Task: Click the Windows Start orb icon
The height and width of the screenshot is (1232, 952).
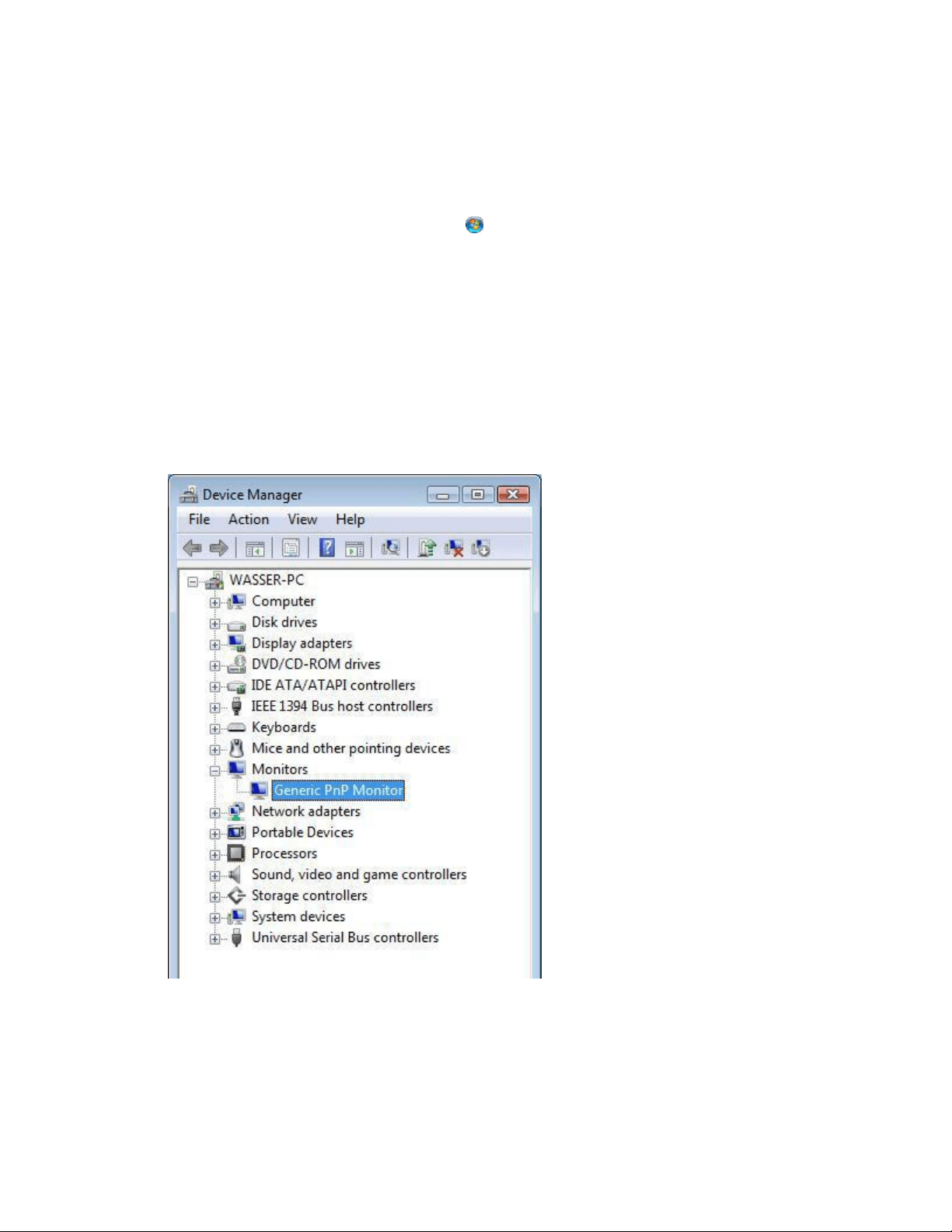Action: (475, 225)
